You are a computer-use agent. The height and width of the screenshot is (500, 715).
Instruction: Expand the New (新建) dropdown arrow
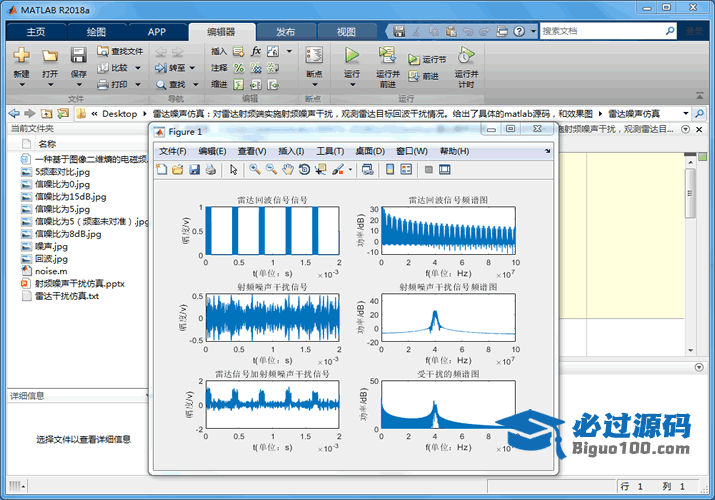[21, 85]
